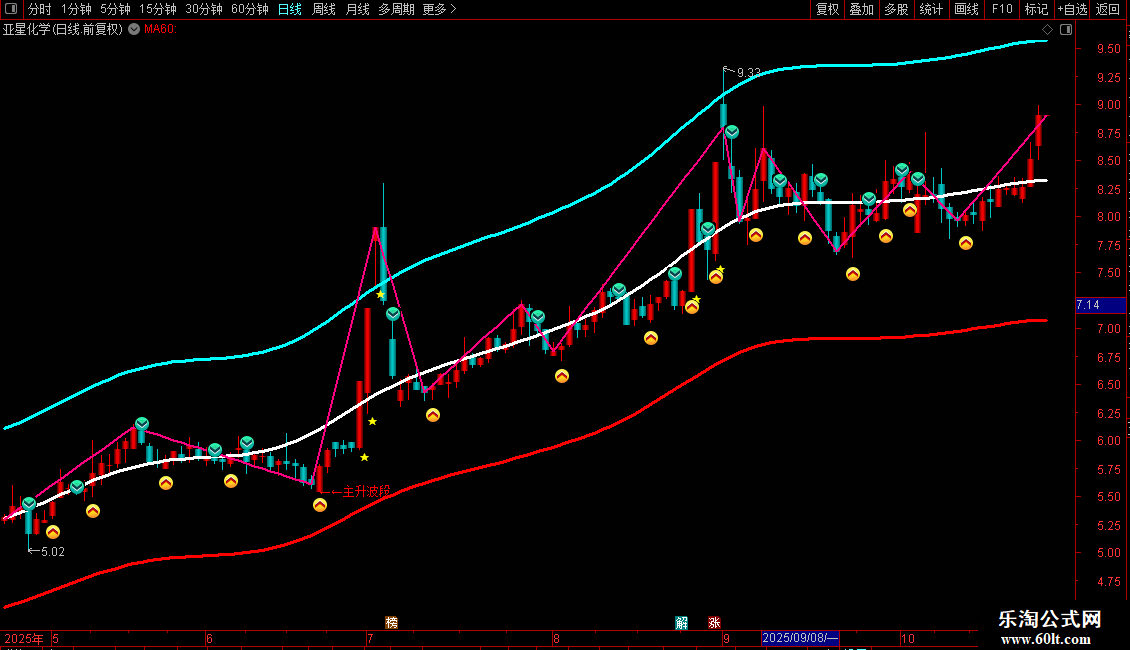Click the 解 event marker on timeline
The height and width of the screenshot is (650, 1130).
(681, 623)
